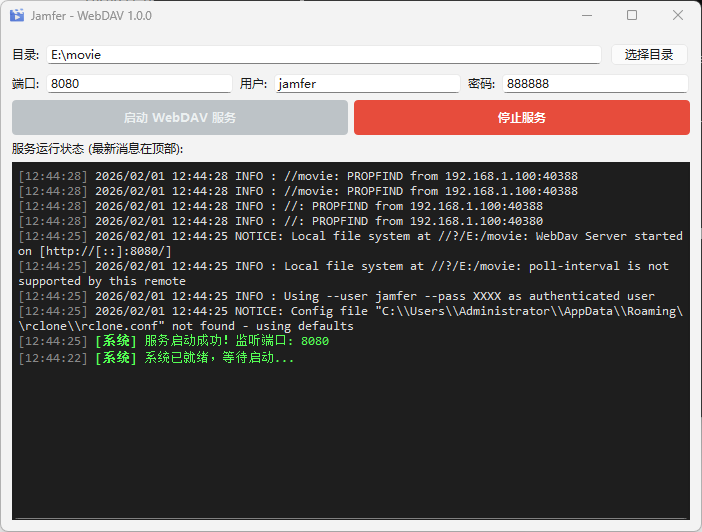Focus the port field containing 8080
The width and height of the screenshot is (702, 532).
coord(139,84)
